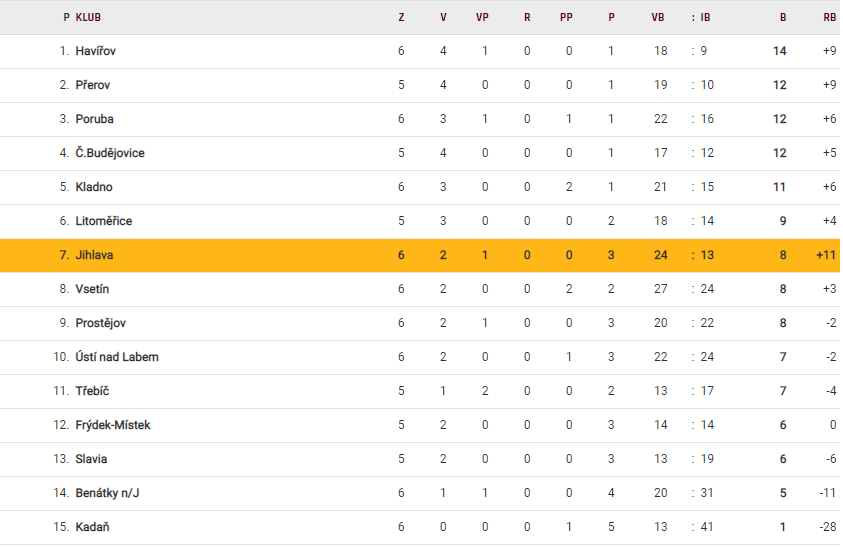Click the Z column header

click(401, 17)
